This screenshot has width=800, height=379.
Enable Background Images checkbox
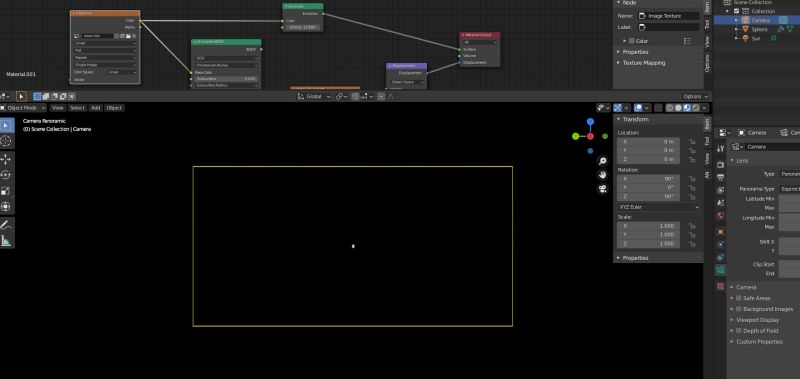(739, 309)
